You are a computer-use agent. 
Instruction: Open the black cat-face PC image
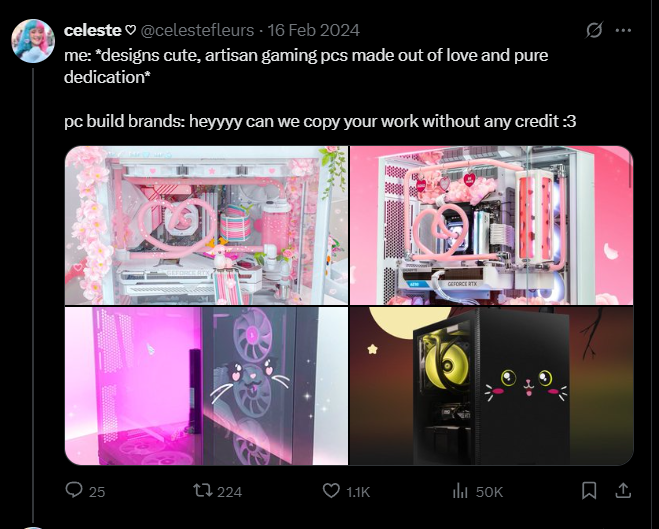(491, 386)
